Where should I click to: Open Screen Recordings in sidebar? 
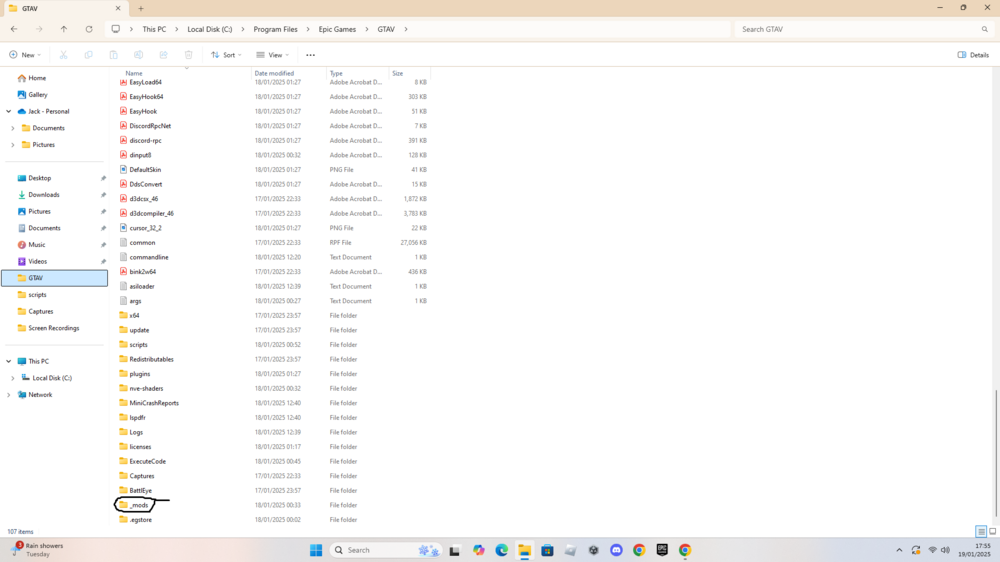coord(54,328)
